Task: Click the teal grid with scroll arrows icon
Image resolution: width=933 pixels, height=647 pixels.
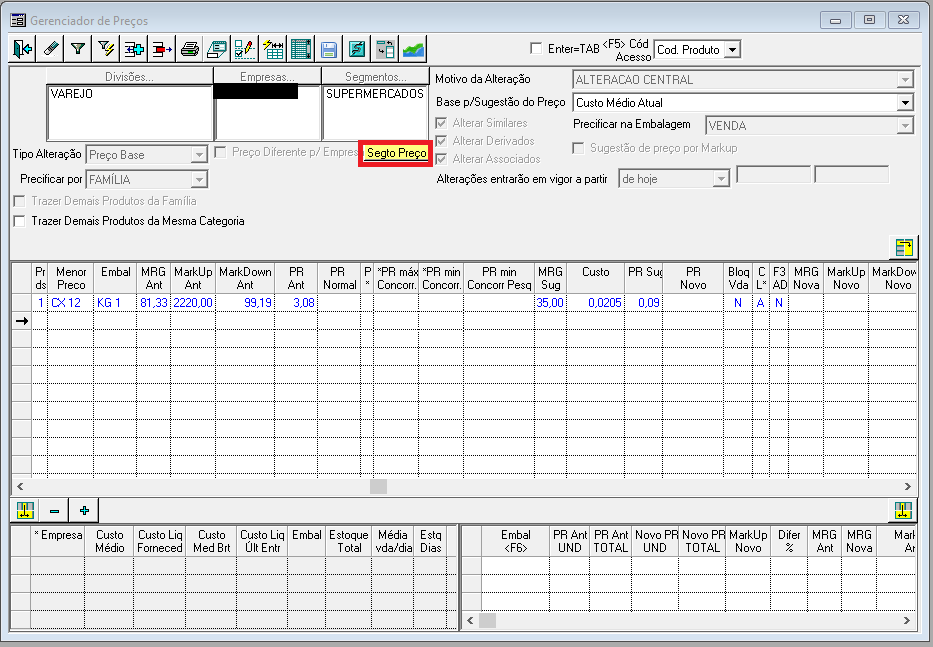Action: coord(300,49)
